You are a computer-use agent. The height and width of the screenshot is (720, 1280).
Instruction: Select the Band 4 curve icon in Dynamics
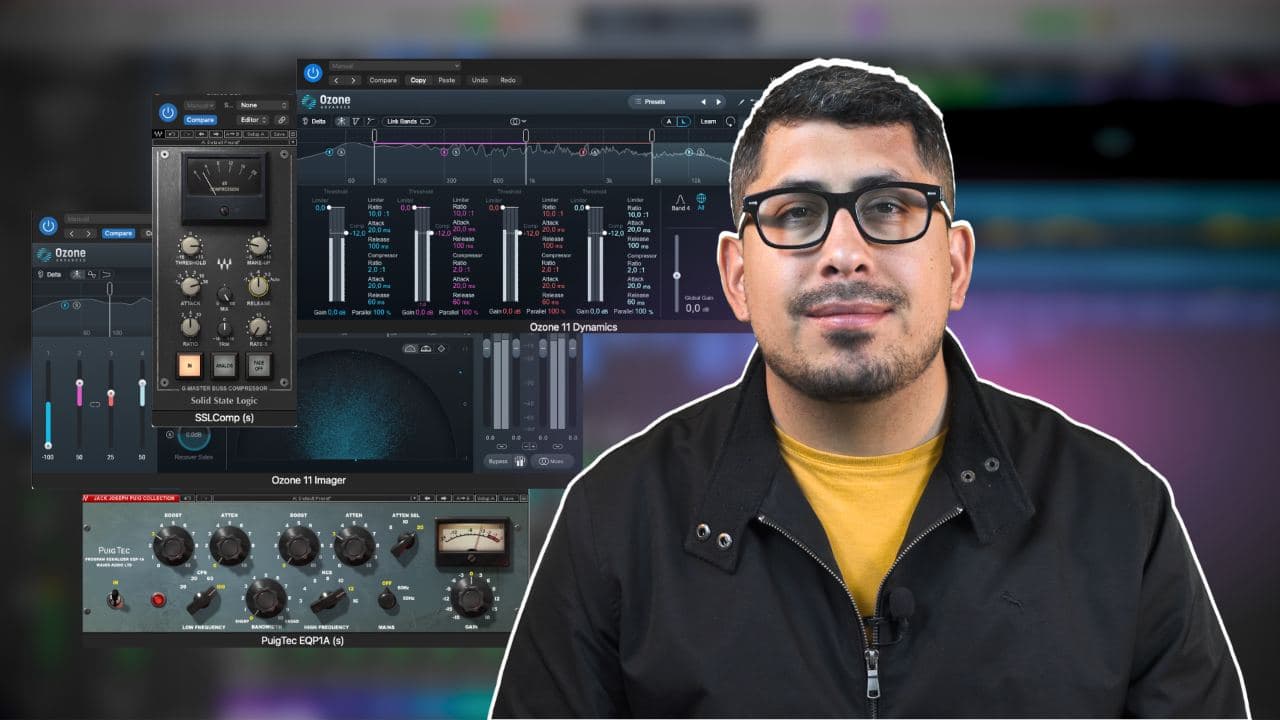click(x=681, y=202)
